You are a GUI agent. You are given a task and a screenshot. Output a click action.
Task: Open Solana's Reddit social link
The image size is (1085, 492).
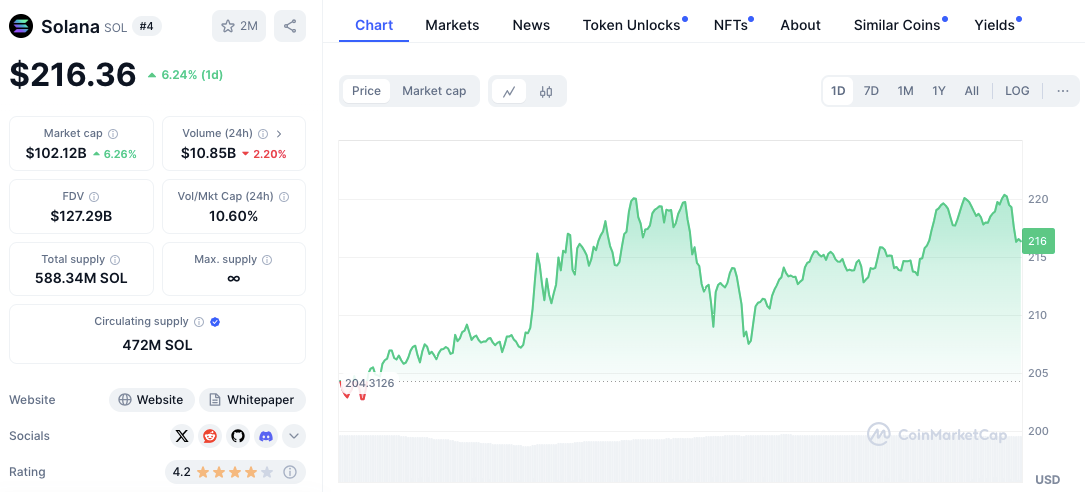(210, 436)
